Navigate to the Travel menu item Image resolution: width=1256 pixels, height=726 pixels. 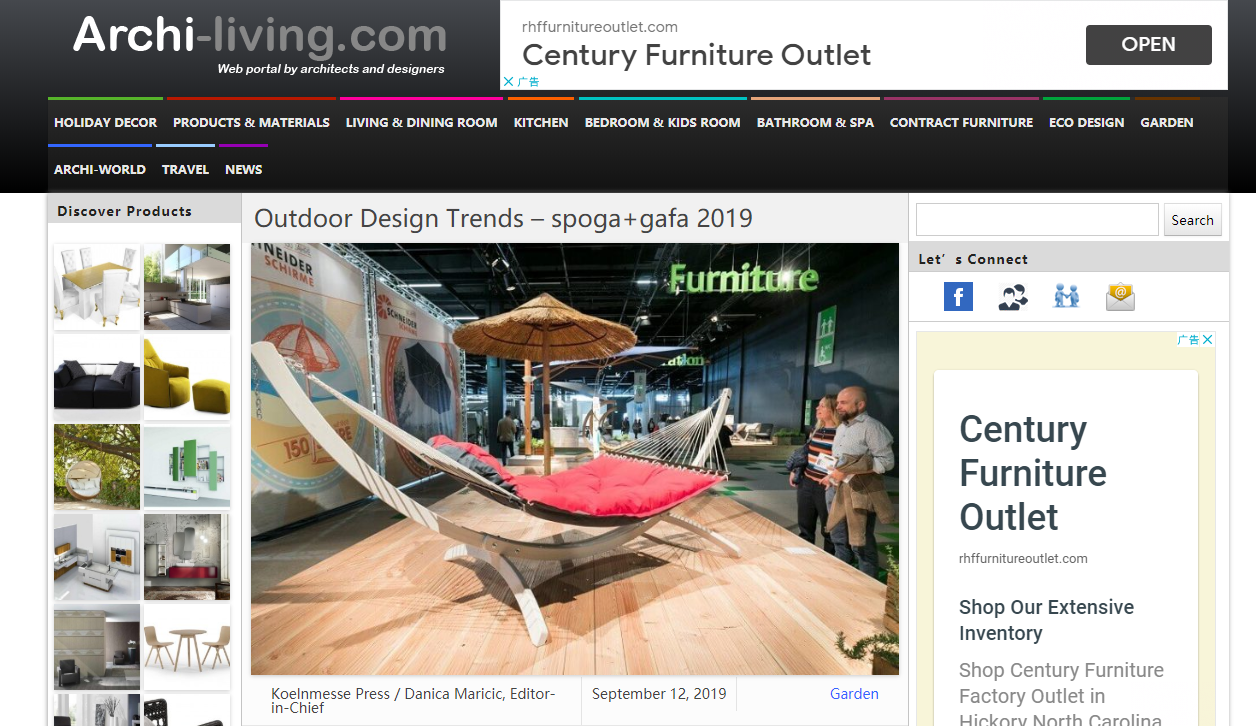tap(185, 169)
